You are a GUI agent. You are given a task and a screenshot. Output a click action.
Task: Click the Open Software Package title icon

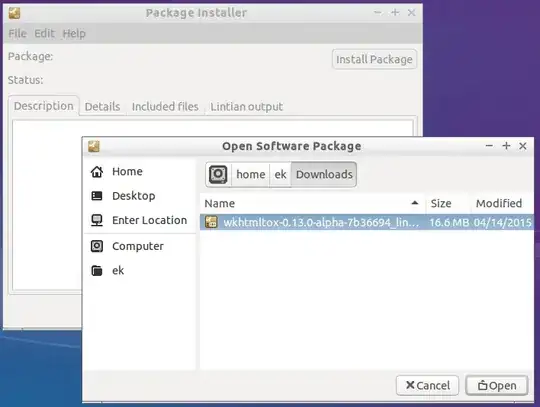pyautogui.click(x=94, y=146)
